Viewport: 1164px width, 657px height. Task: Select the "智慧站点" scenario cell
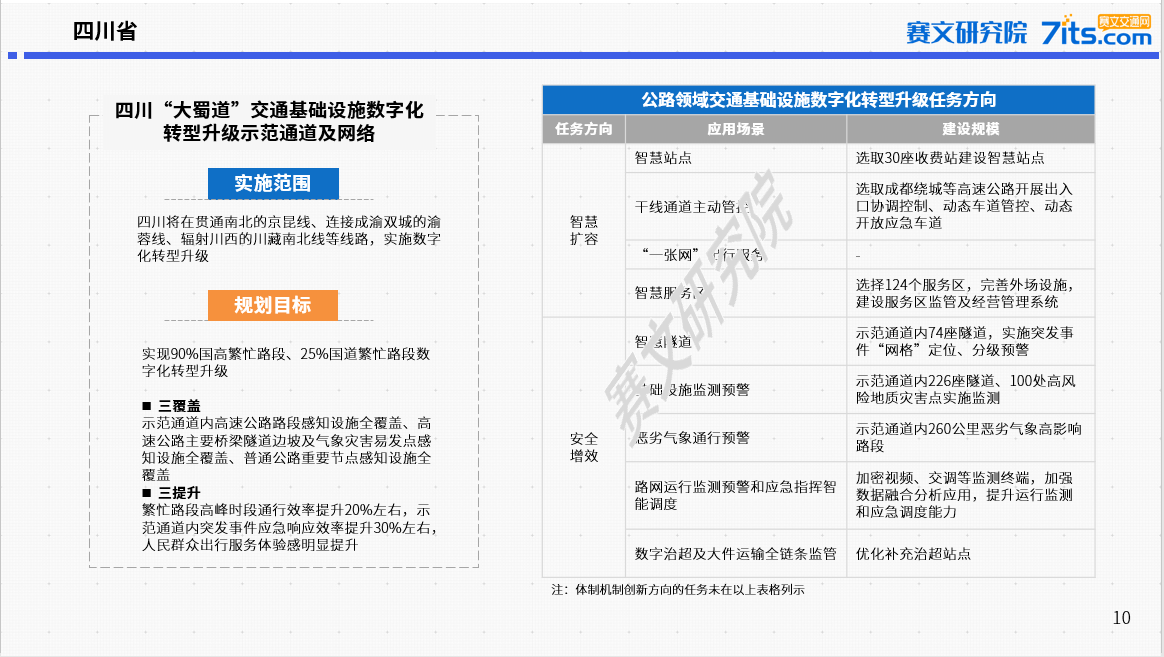[736, 158]
